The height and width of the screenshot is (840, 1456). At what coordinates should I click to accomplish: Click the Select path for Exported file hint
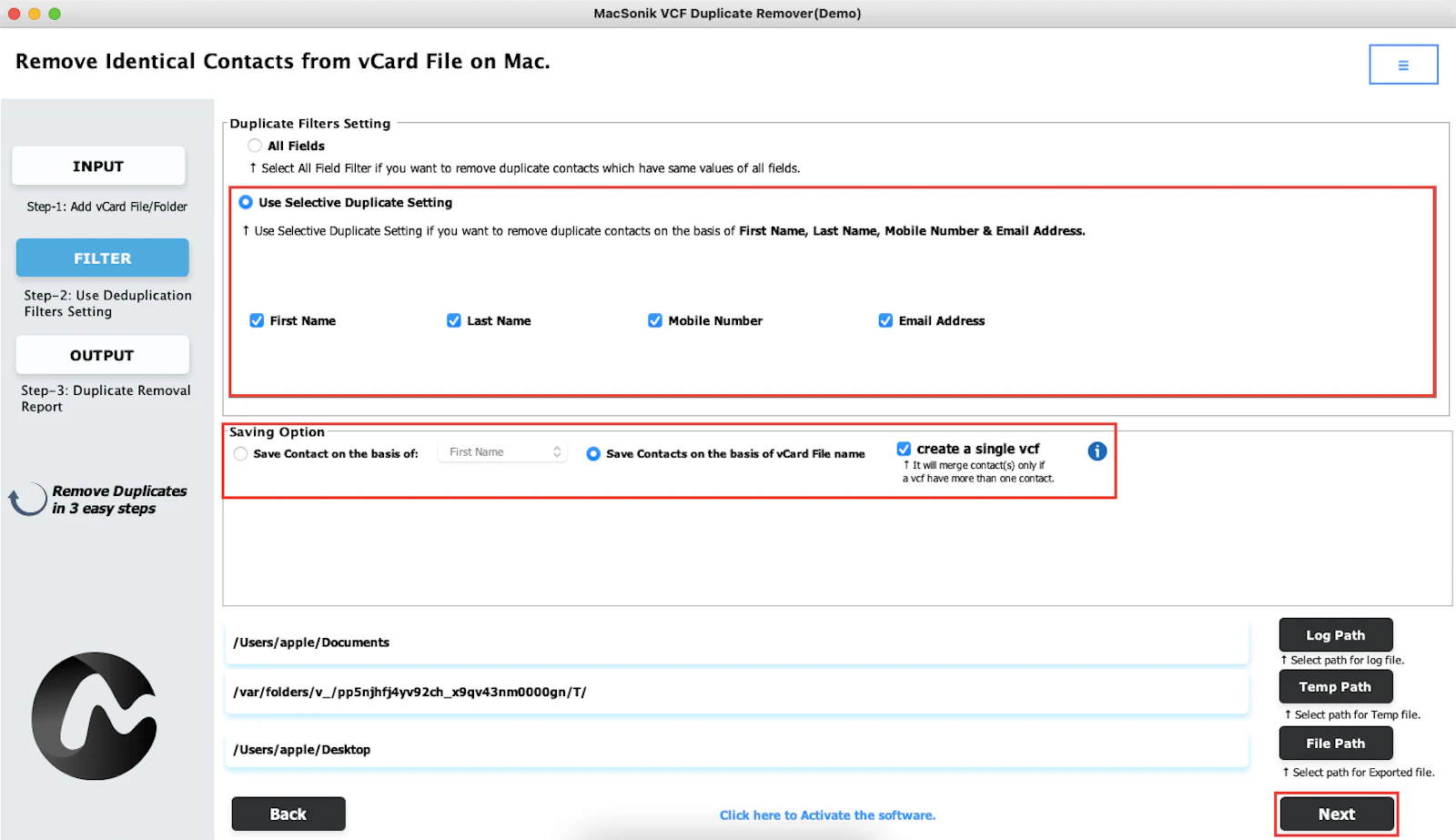(x=1359, y=773)
